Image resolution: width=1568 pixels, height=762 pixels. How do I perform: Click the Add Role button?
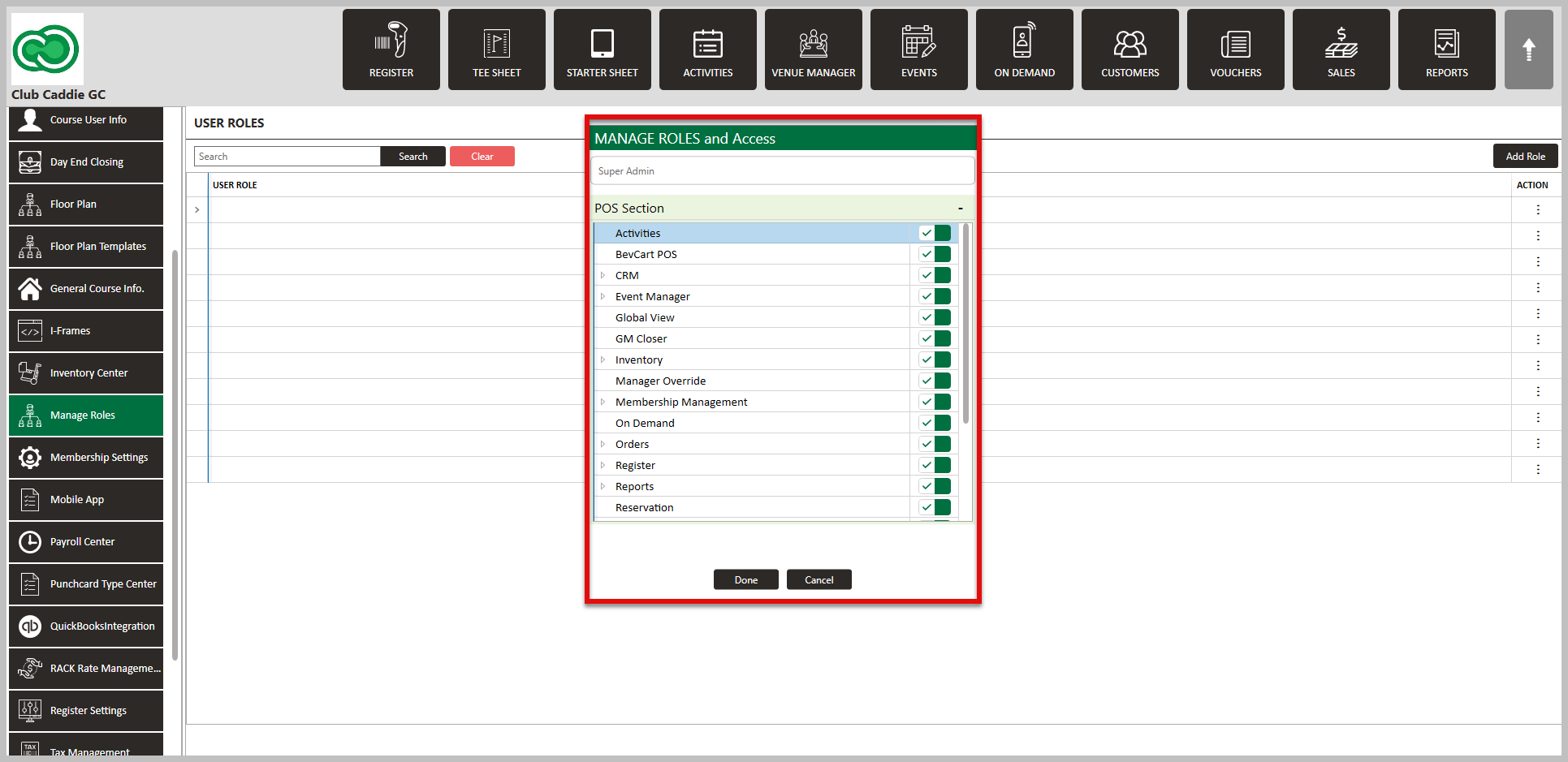1525,157
